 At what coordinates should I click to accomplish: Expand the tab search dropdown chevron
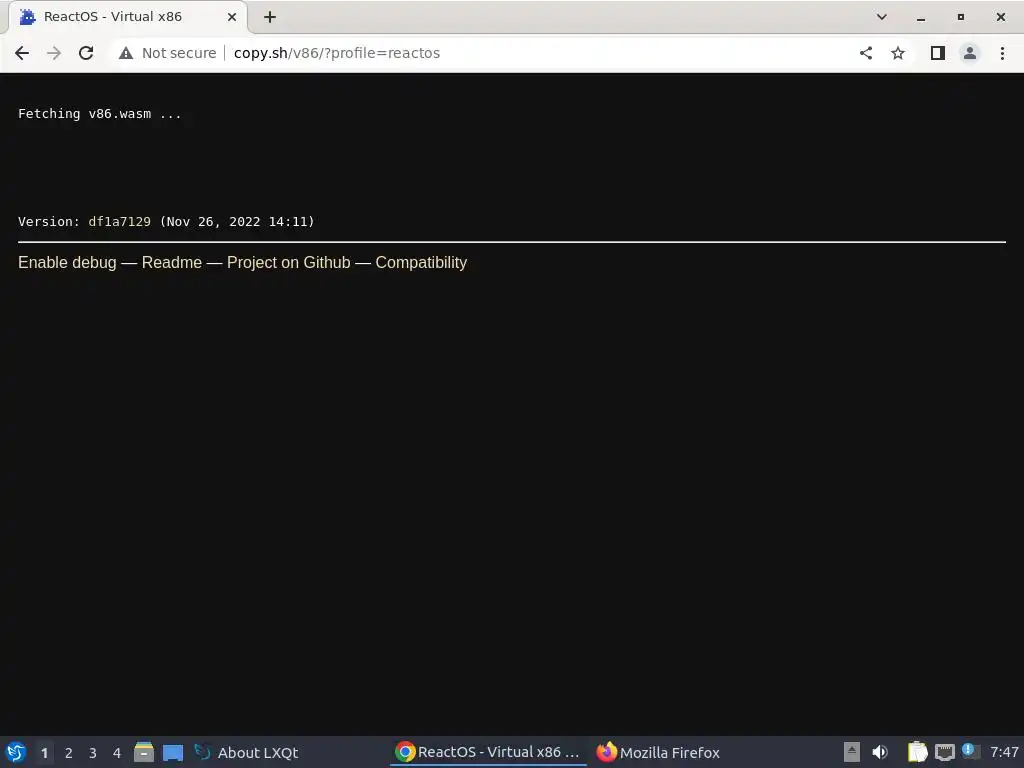click(x=882, y=17)
